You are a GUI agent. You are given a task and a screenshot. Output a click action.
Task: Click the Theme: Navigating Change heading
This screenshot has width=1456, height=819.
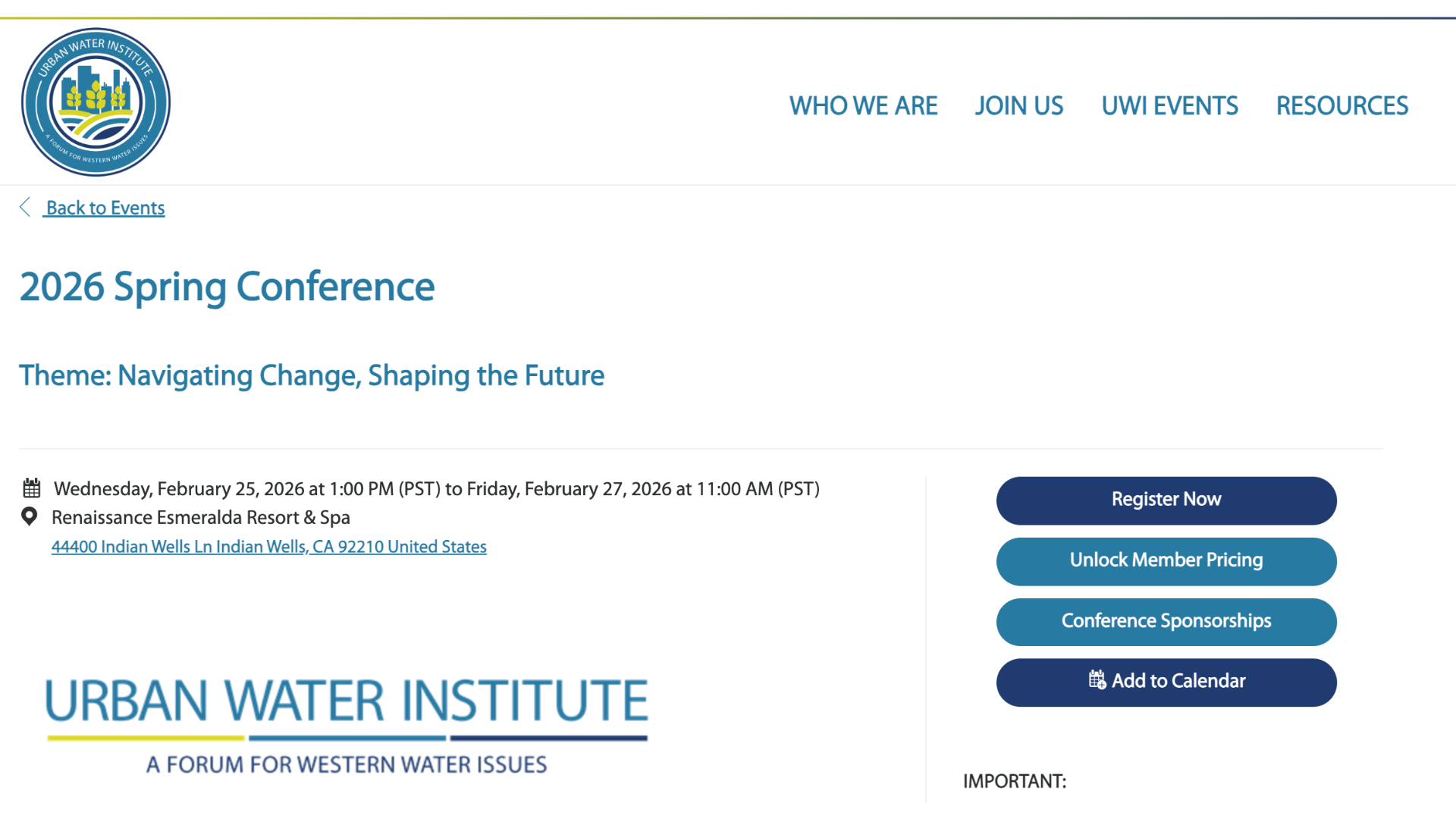[312, 375]
